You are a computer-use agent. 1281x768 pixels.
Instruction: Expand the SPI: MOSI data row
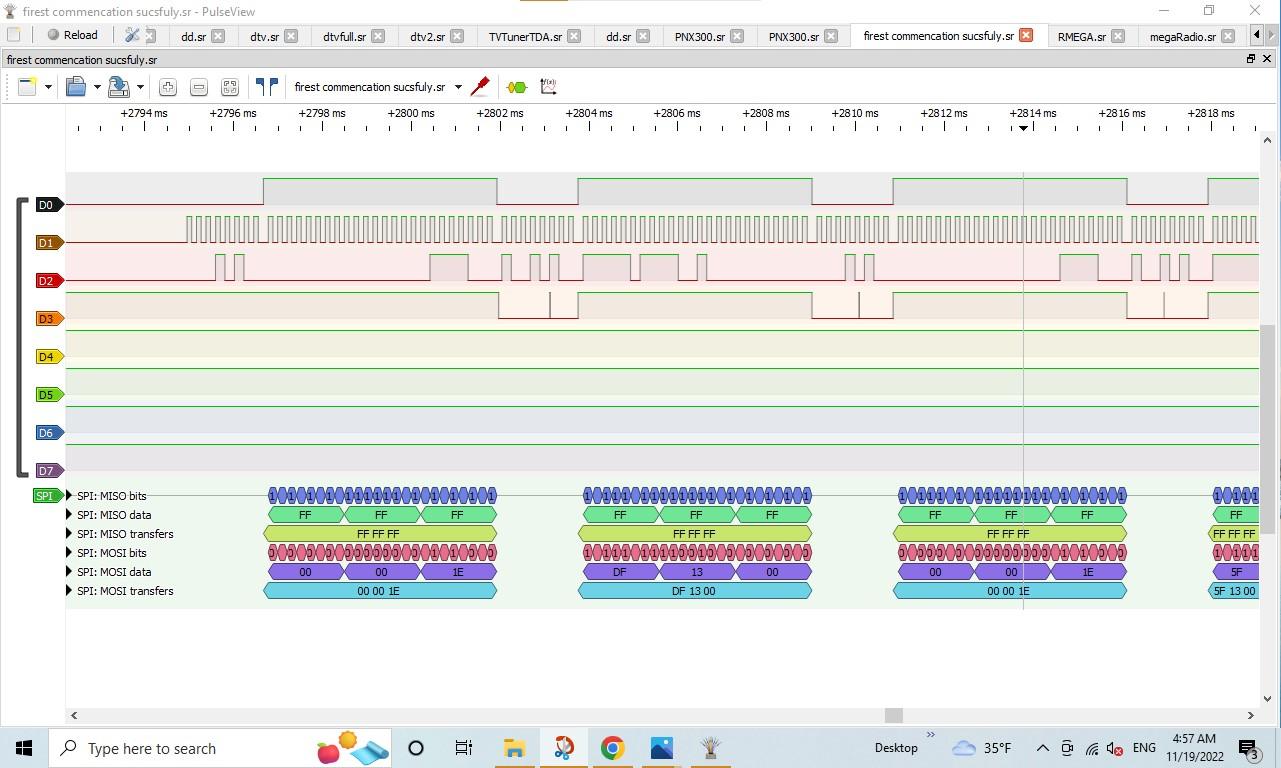69,572
